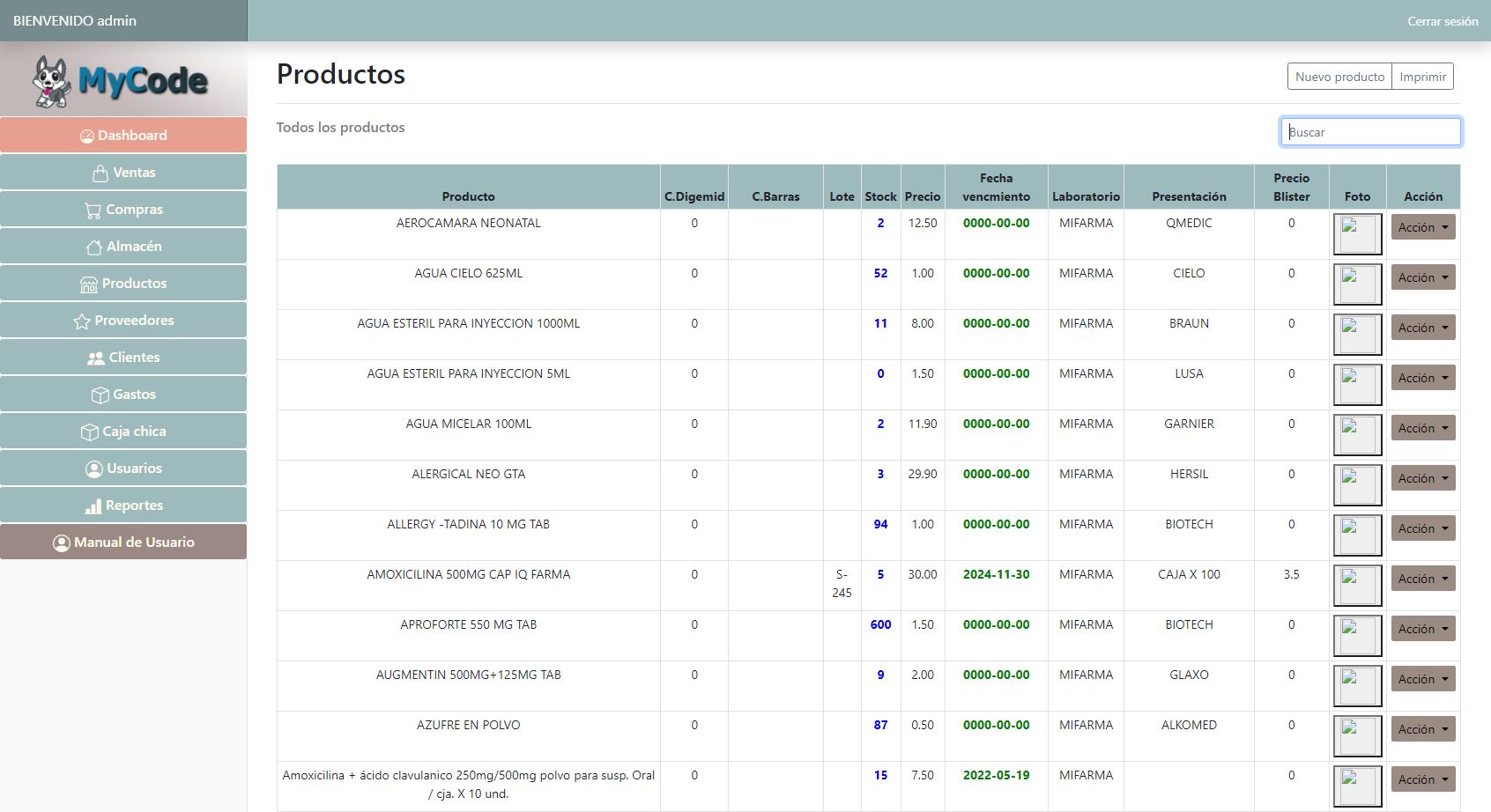The image size is (1491, 812).
Task: Open Acción dropdown for AMOXICILINA 500MG CAP
Action: 1422,579
